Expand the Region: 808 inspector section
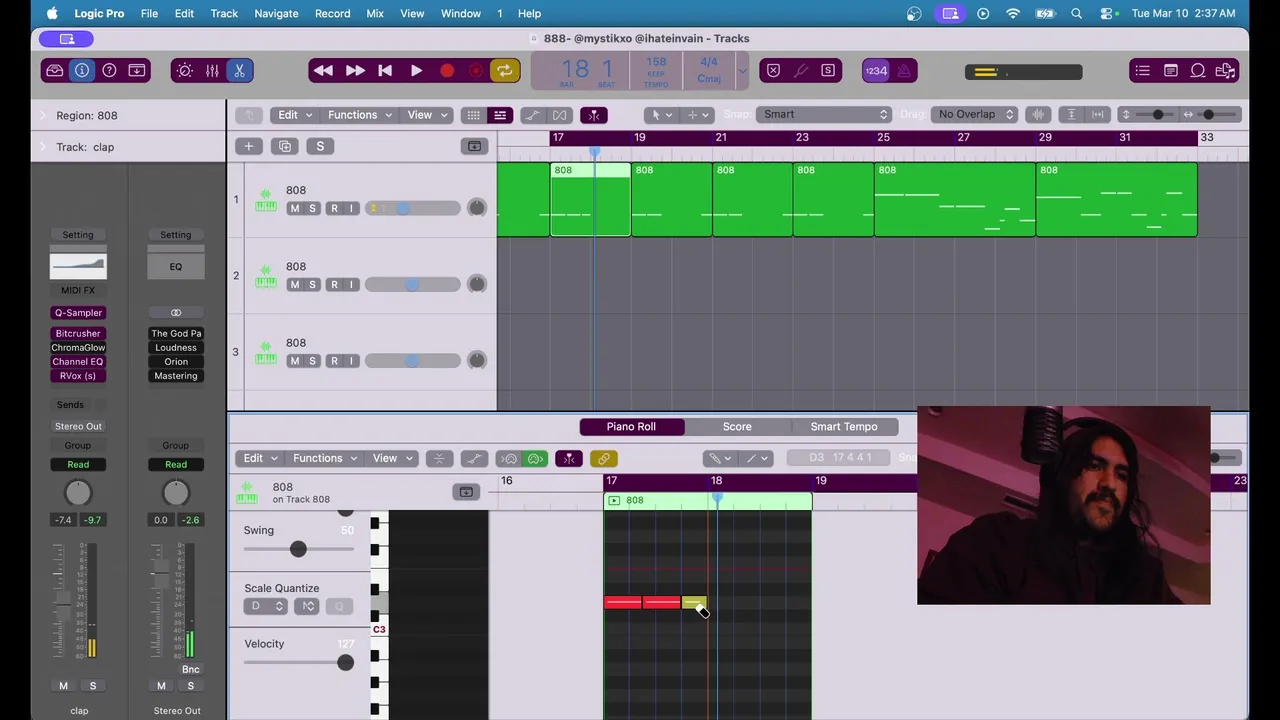Image resolution: width=1280 pixels, height=720 pixels. point(42,115)
